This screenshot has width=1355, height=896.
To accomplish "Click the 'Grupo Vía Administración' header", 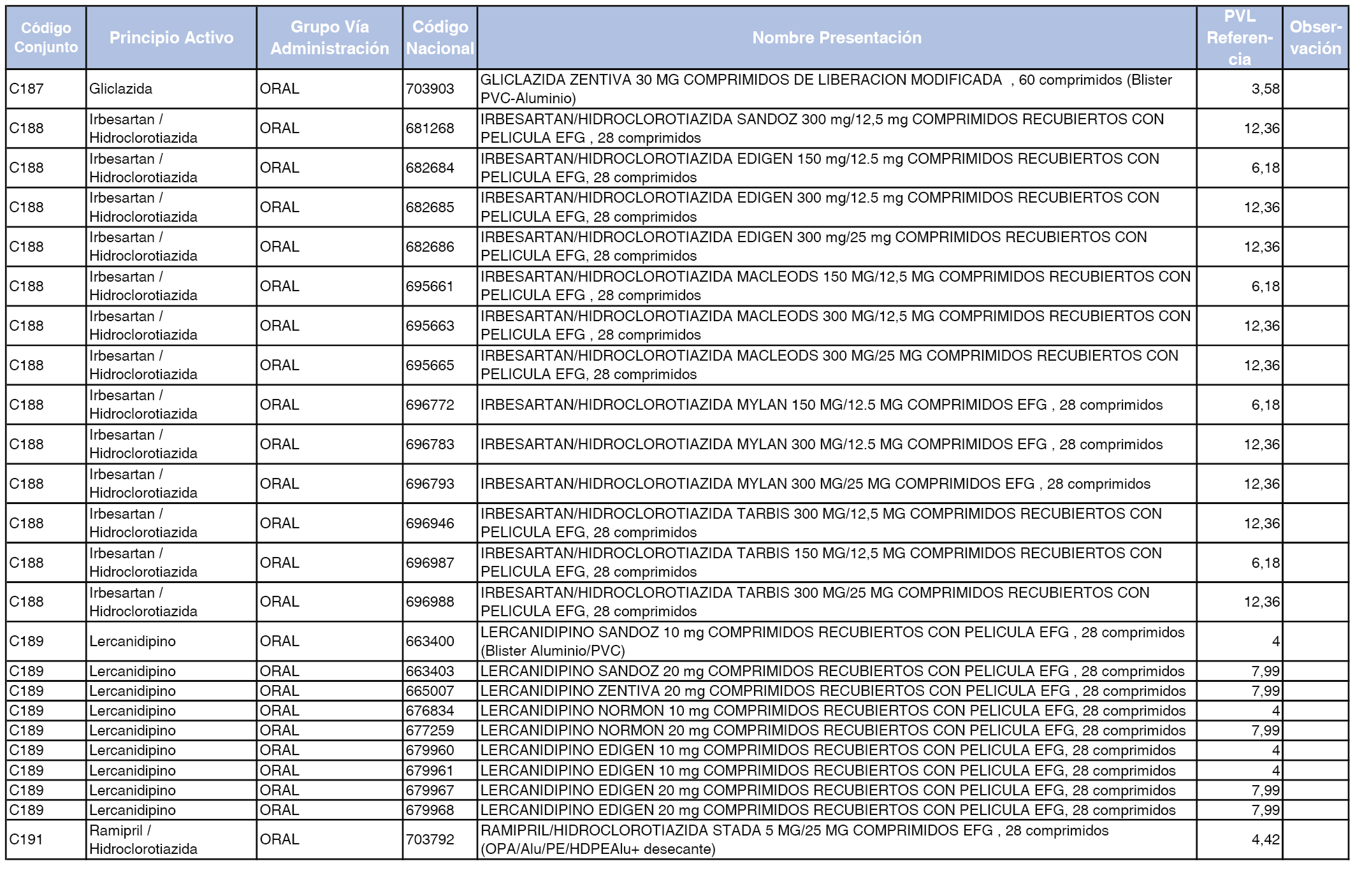I will coord(330,38).
